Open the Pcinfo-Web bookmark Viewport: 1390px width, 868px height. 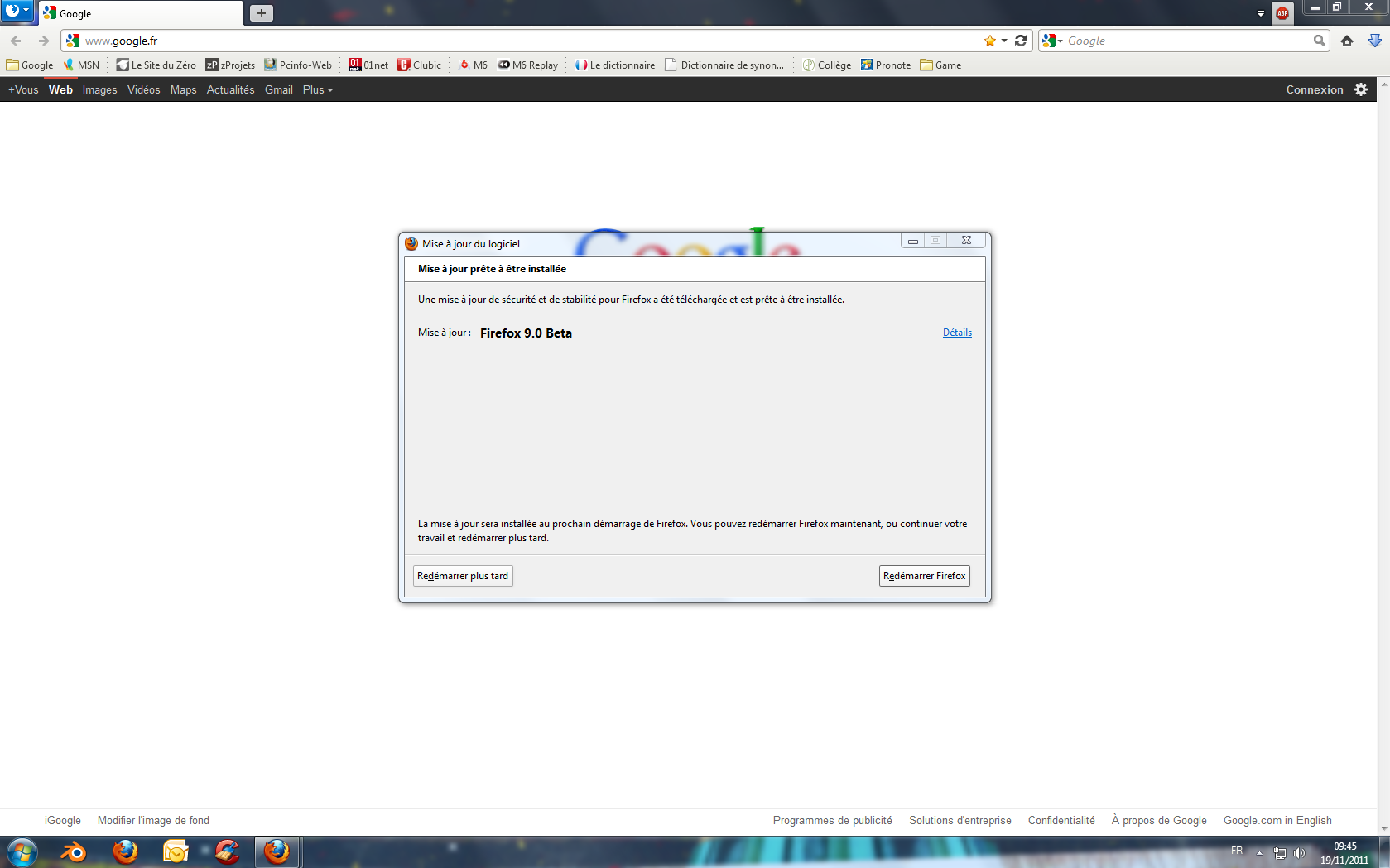[298, 65]
